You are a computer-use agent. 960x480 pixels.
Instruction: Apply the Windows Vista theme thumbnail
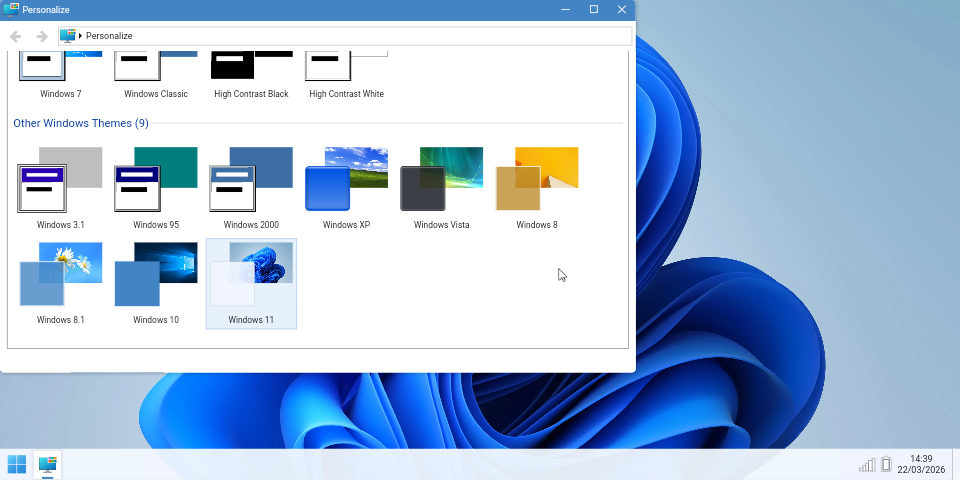[441, 180]
